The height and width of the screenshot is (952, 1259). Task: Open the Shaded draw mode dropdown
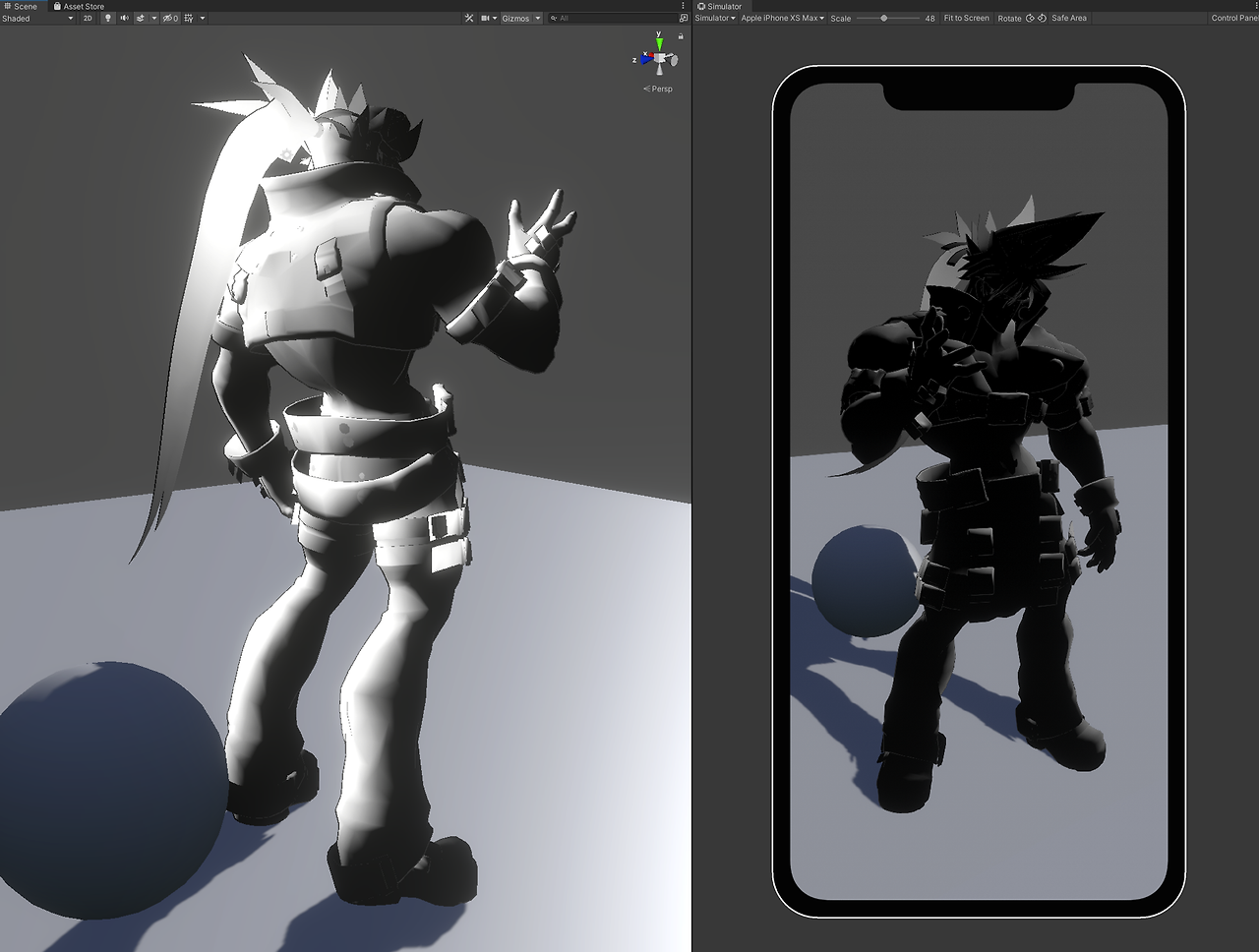[x=37, y=19]
